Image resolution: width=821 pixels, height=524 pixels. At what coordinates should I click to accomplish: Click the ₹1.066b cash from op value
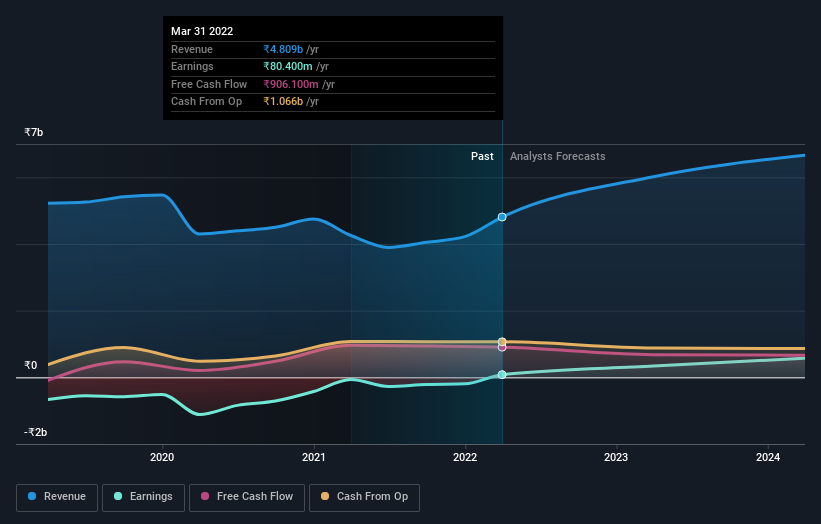tap(283, 102)
